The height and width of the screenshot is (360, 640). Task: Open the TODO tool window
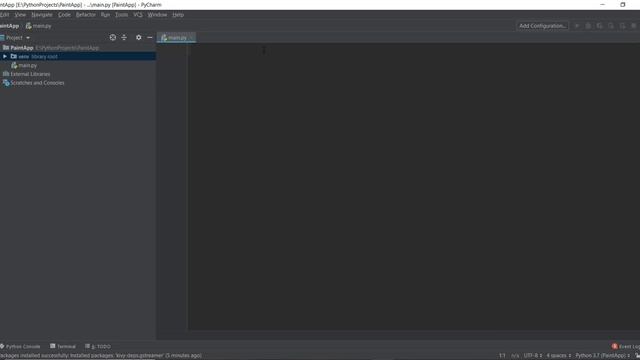click(x=98, y=346)
